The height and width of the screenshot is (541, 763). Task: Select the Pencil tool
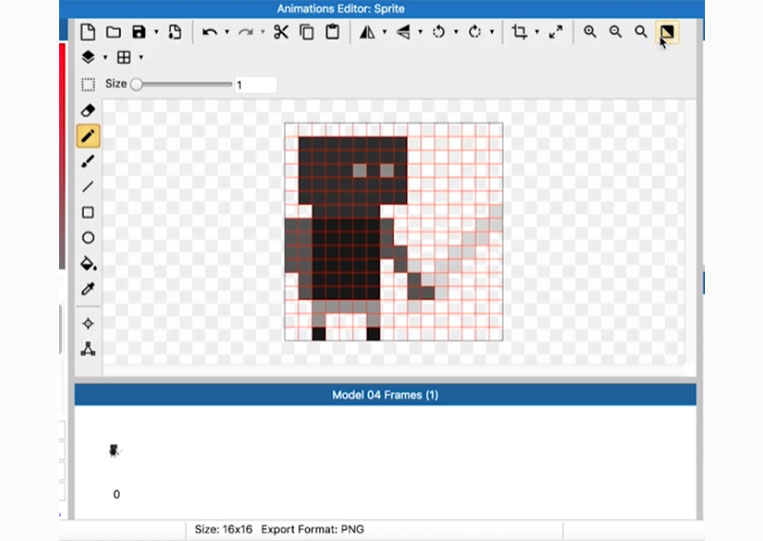coord(88,136)
